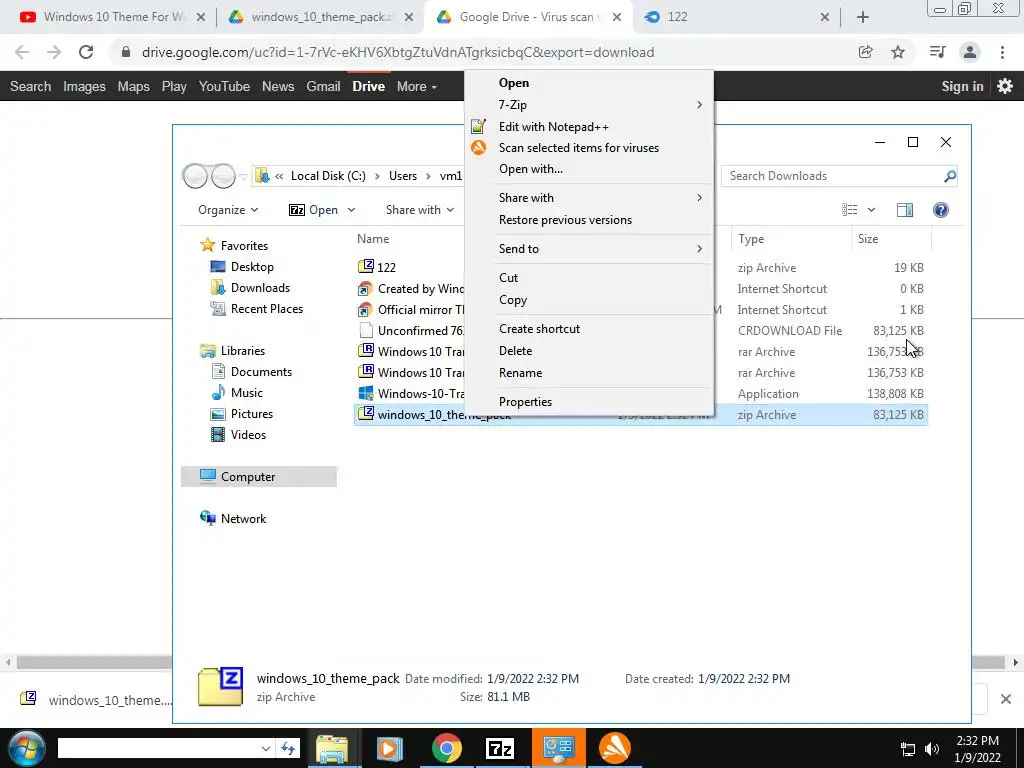The image size is (1024, 768).
Task: Select Network in the navigation pane
Action: pyautogui.click(x=243, y=519)
